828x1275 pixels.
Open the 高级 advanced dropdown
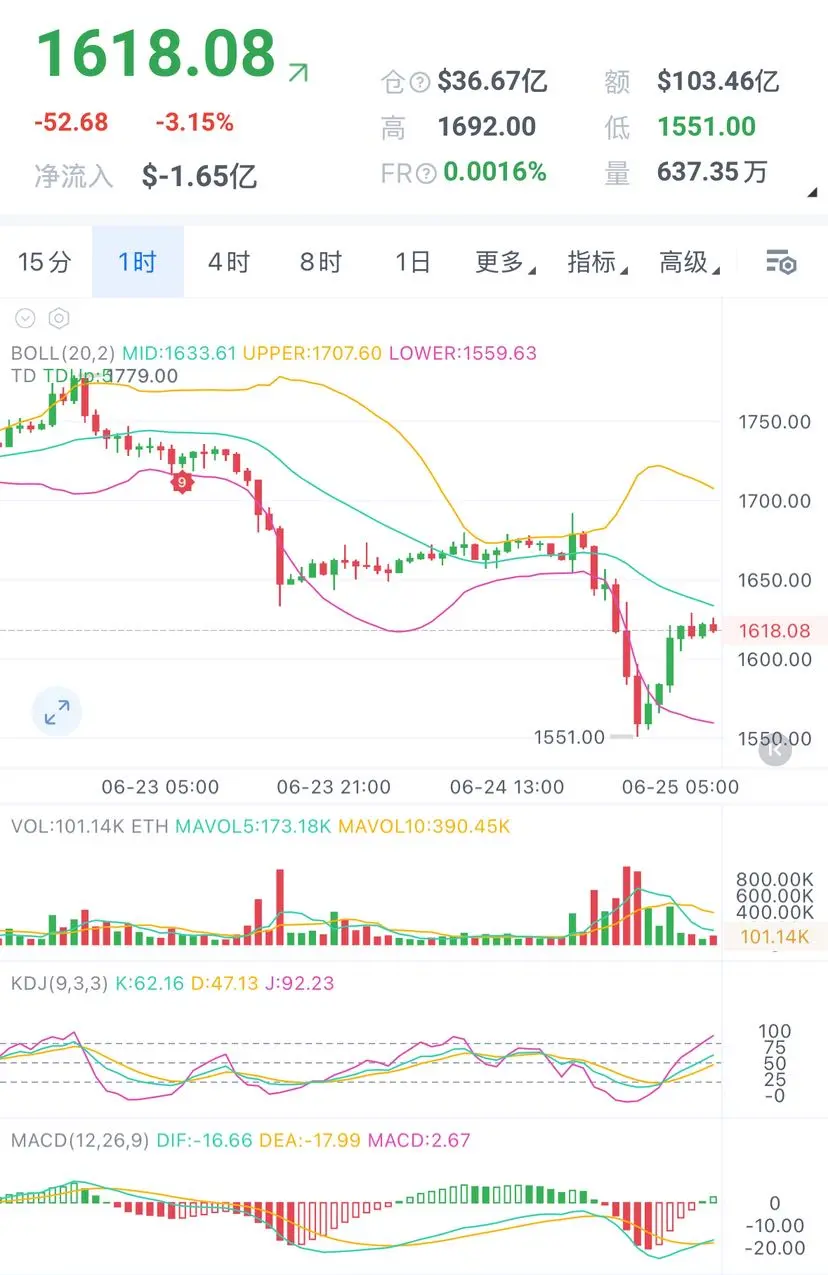tap(689, 263)
